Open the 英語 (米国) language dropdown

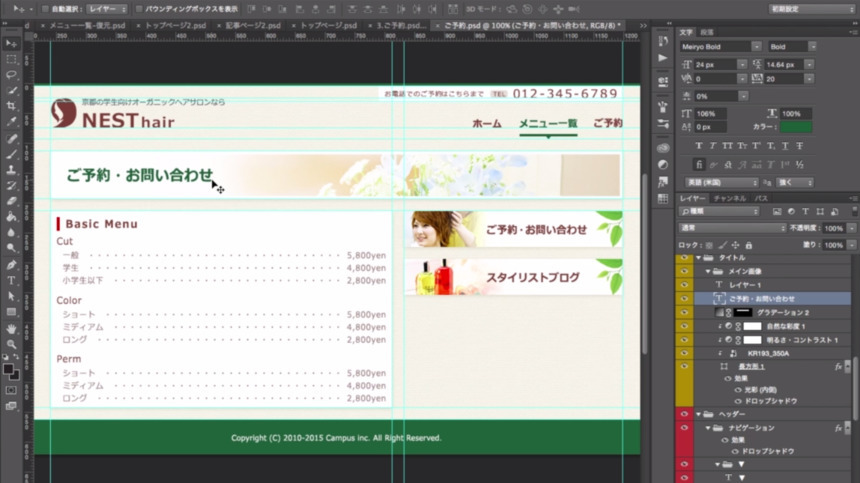[721, 183]
